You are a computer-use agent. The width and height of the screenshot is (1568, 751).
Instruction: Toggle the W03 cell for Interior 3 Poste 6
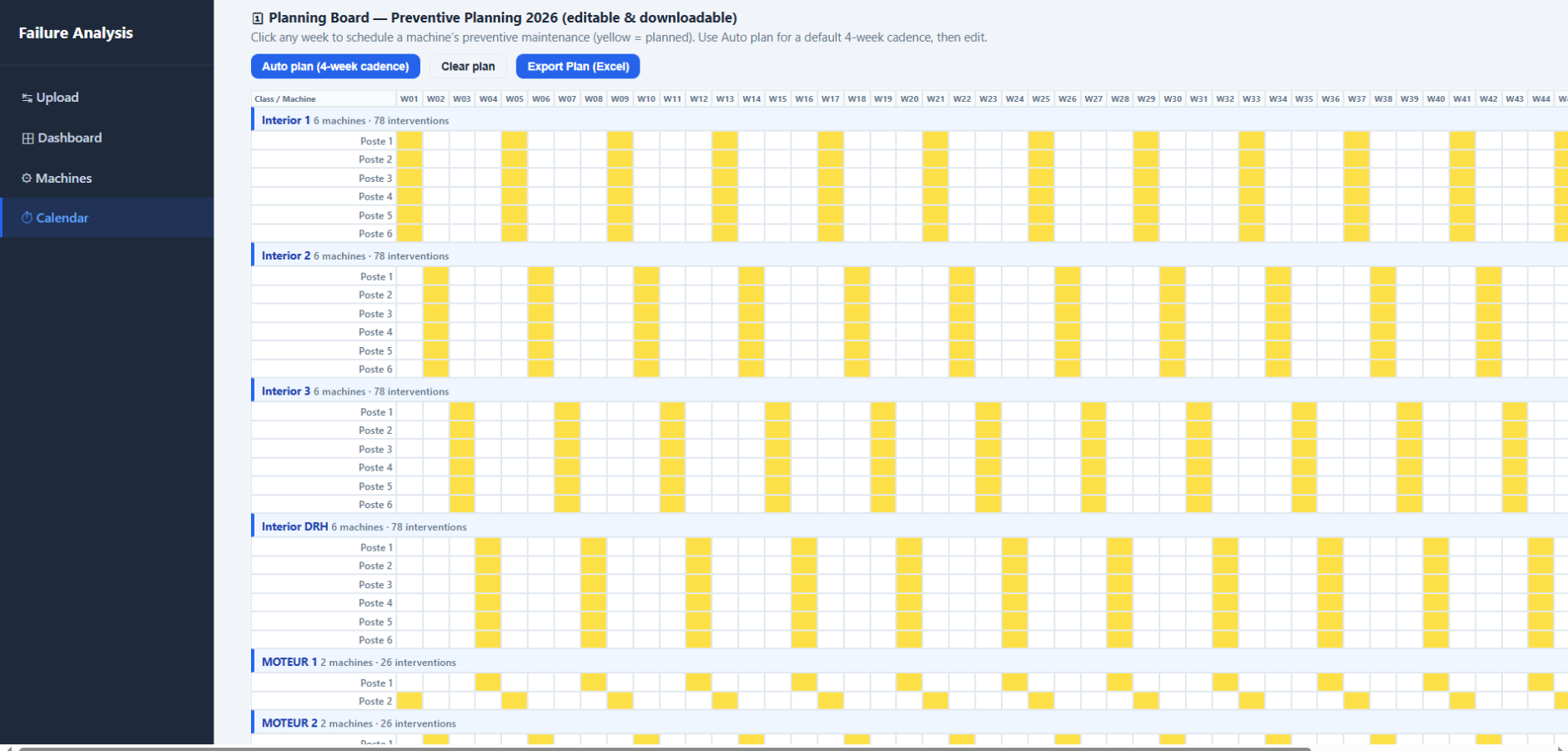click(462, 505)
